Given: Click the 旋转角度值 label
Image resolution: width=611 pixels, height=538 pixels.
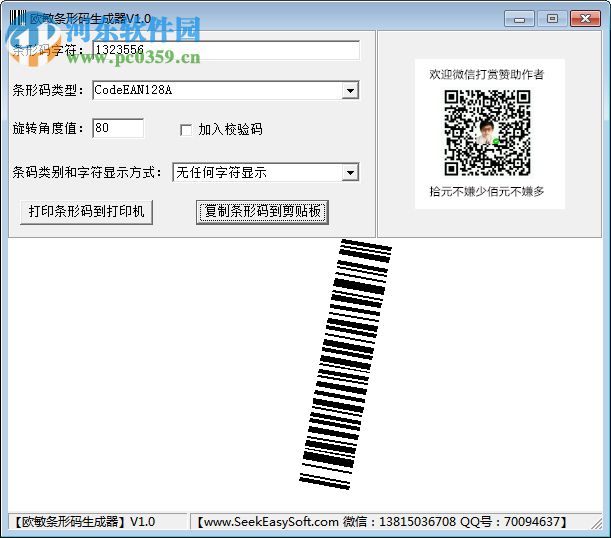Looking at the screenshot, I should point(48,128).
